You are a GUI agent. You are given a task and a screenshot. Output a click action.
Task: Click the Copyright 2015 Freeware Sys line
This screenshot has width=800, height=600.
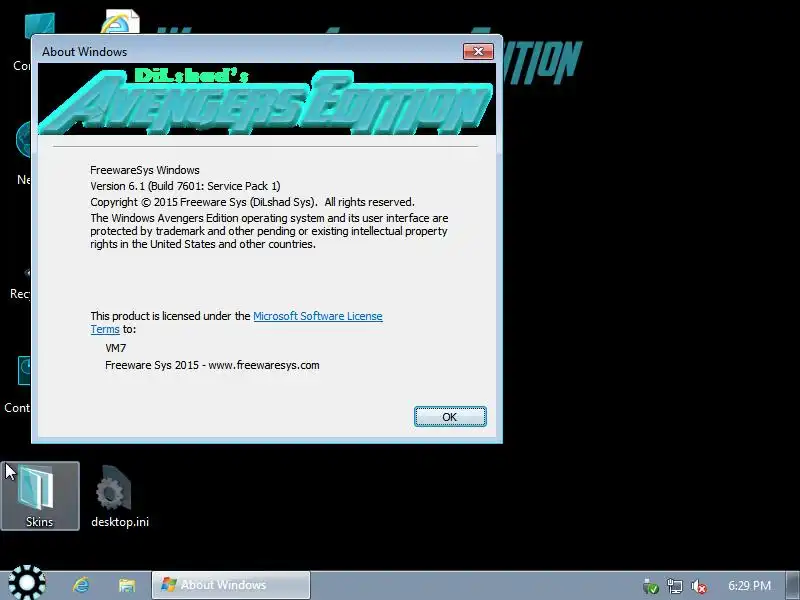pyautogui.click(x=253, y=202)
